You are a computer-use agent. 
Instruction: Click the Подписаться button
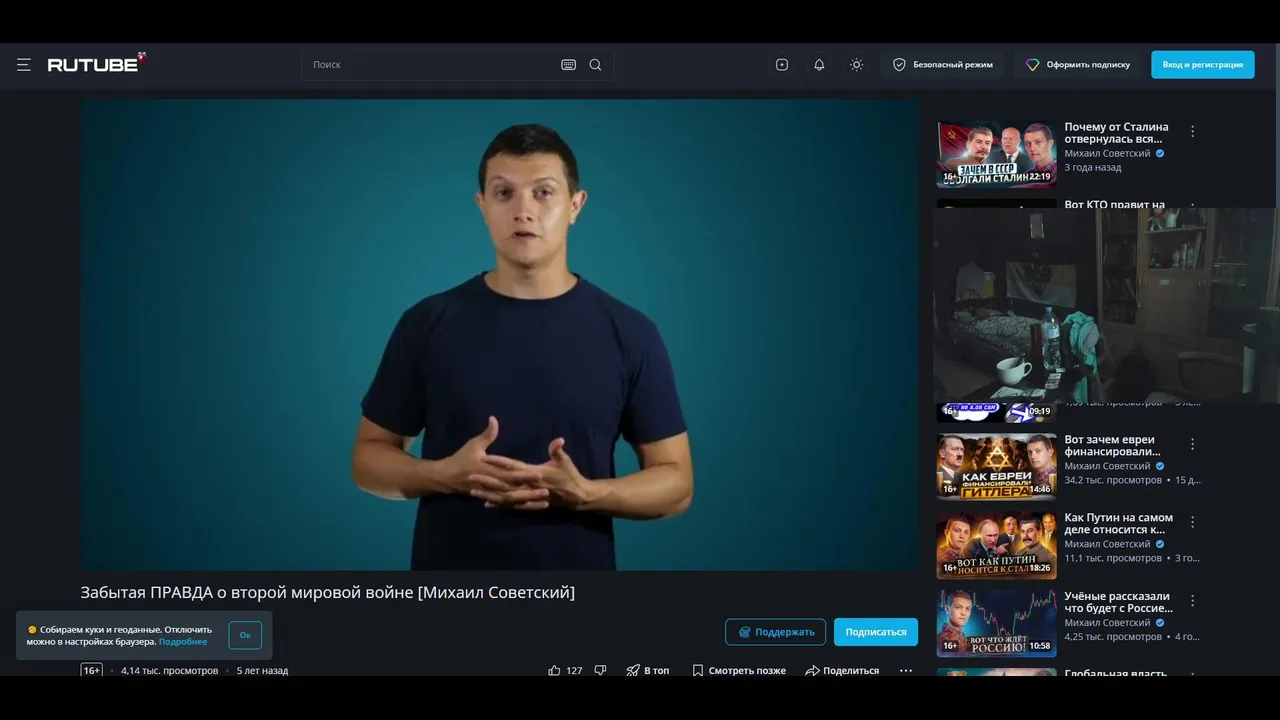coord(875,632)
